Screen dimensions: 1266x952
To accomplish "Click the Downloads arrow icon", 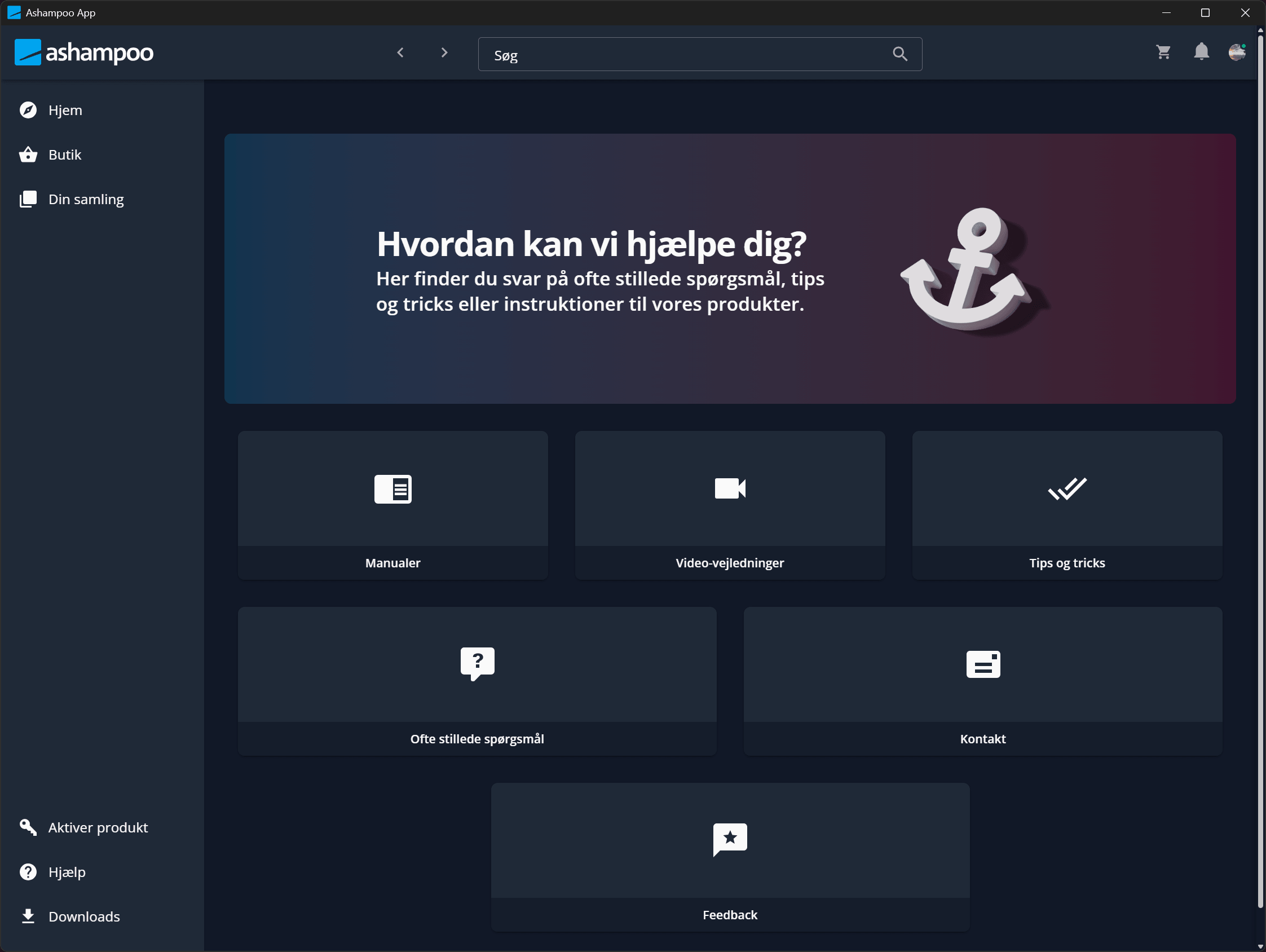I will pos(28,916).
